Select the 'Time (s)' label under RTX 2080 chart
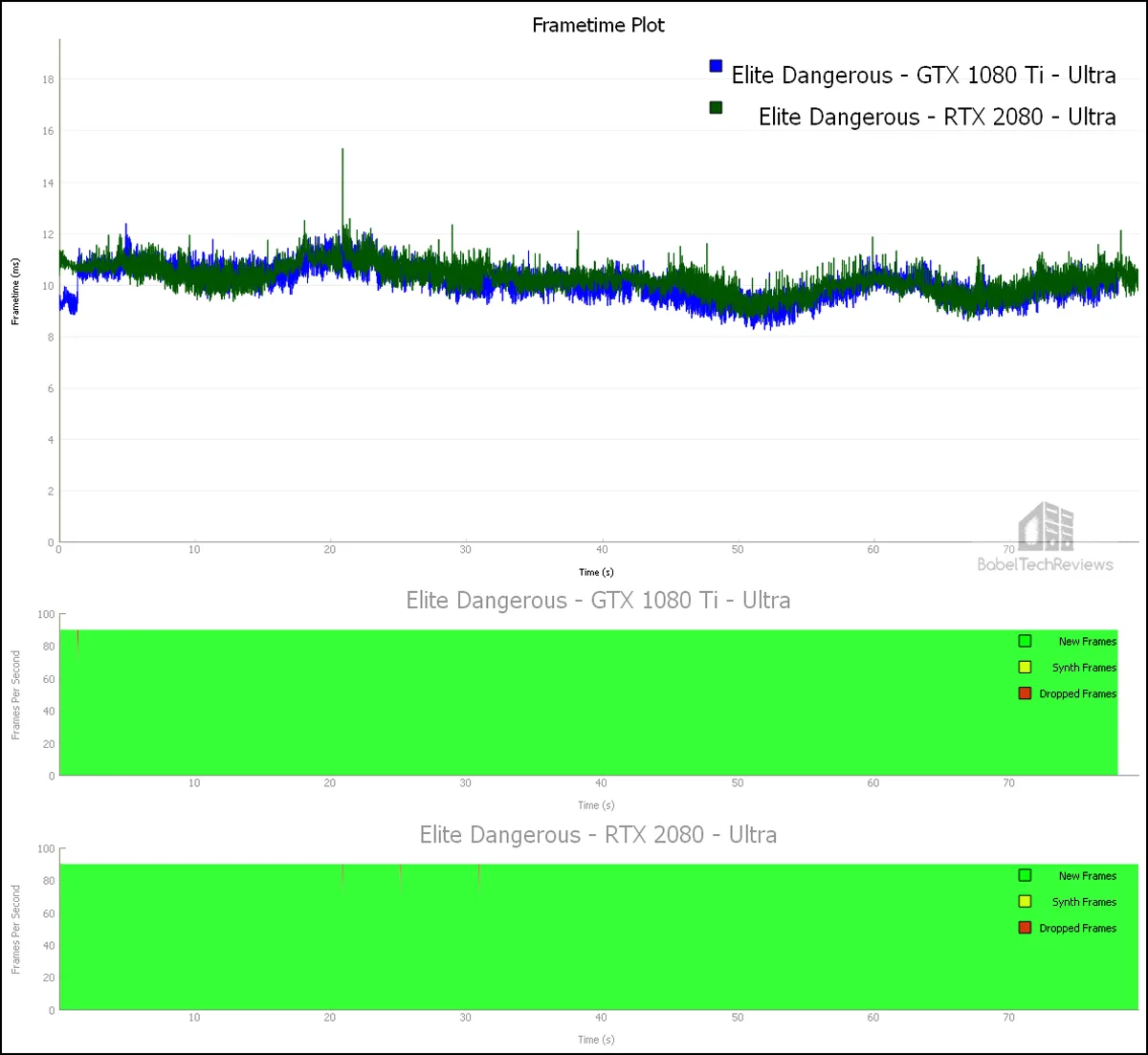The image size is (1148, 1055). [596, 1040]
